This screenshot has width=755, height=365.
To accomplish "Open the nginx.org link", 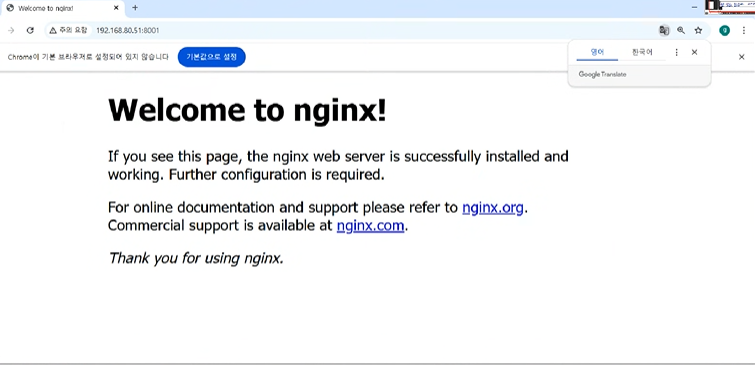I will coord(493,208).
